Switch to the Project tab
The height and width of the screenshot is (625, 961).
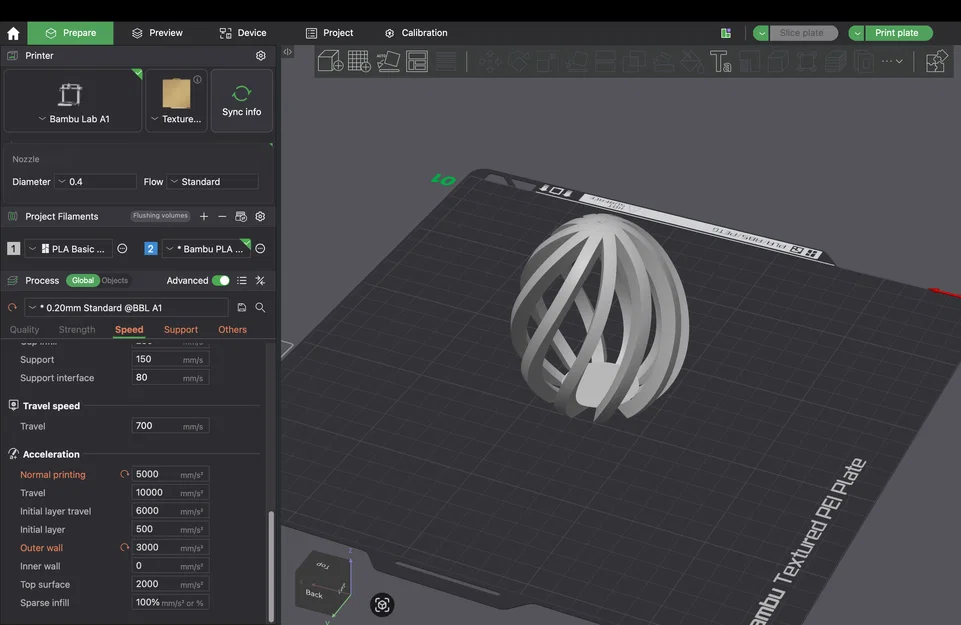[330, 33]
